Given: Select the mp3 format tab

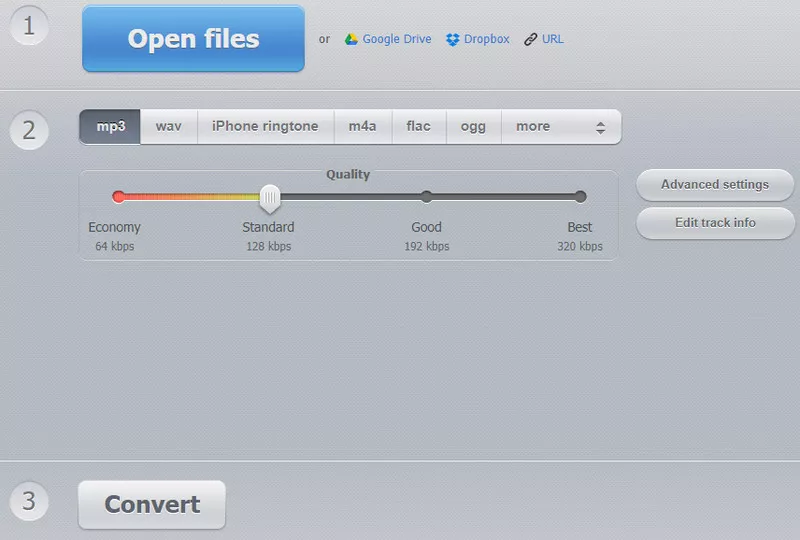Looking at the screenshot, I should (x=110, y=127).
